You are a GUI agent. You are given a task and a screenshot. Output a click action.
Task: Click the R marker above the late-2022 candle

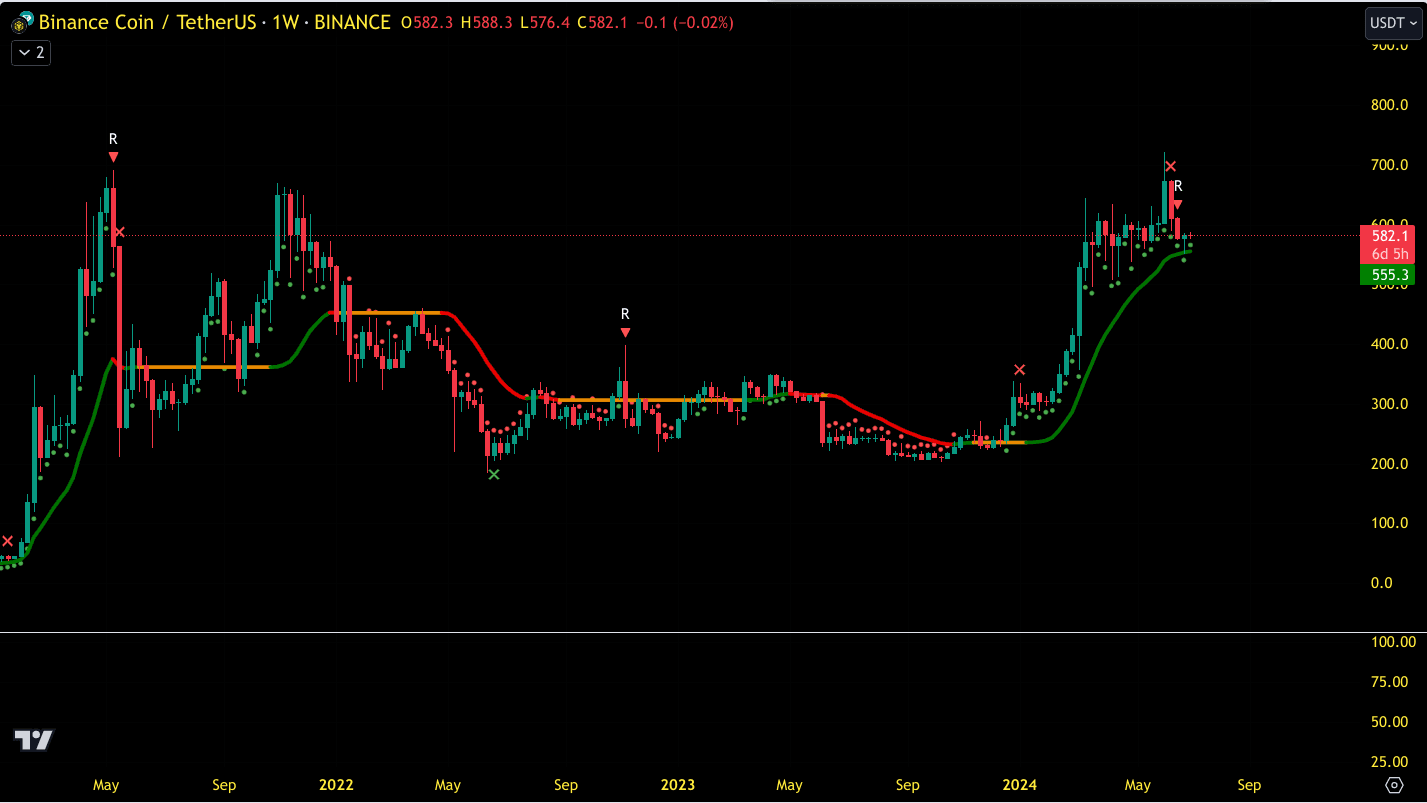click(625, 314)
